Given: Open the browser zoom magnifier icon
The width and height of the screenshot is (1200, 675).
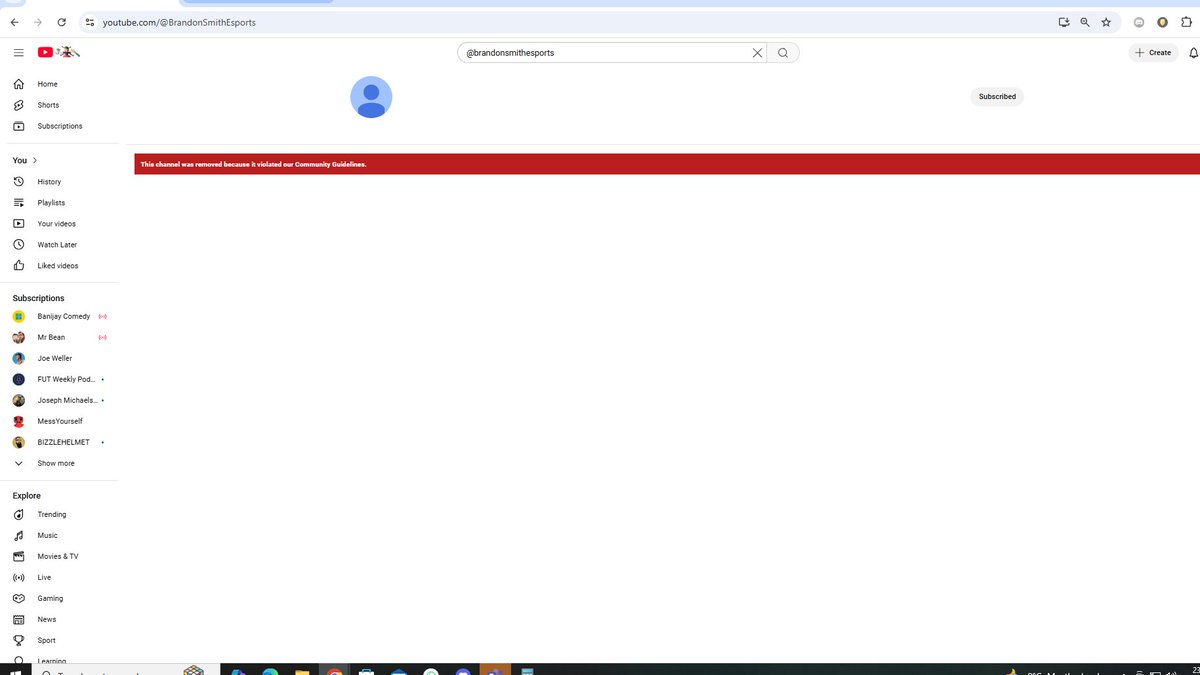Looking at the screenshot, I should 1085,22.
